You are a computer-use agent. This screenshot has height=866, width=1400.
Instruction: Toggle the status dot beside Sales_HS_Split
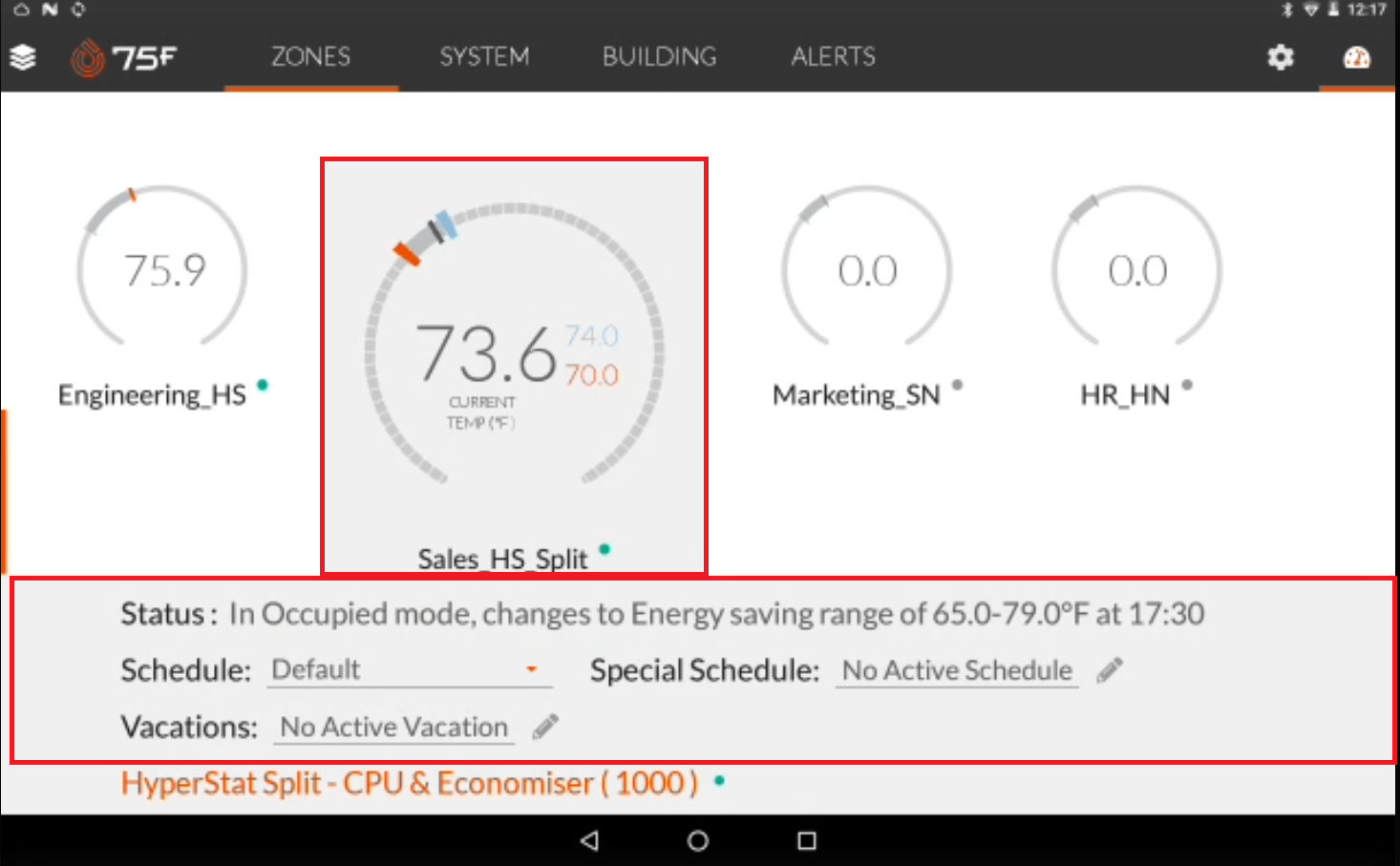click(x=603, y=550)
